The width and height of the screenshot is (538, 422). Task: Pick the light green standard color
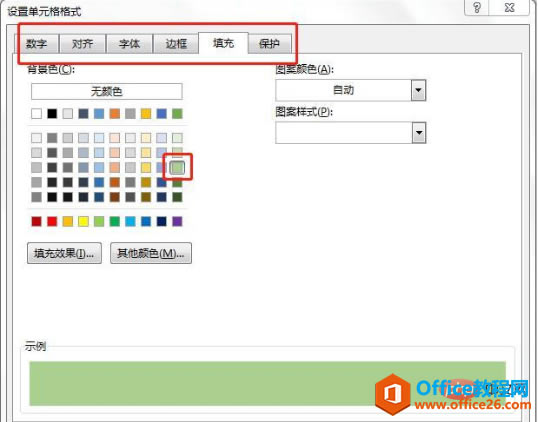tap(99, 221)
